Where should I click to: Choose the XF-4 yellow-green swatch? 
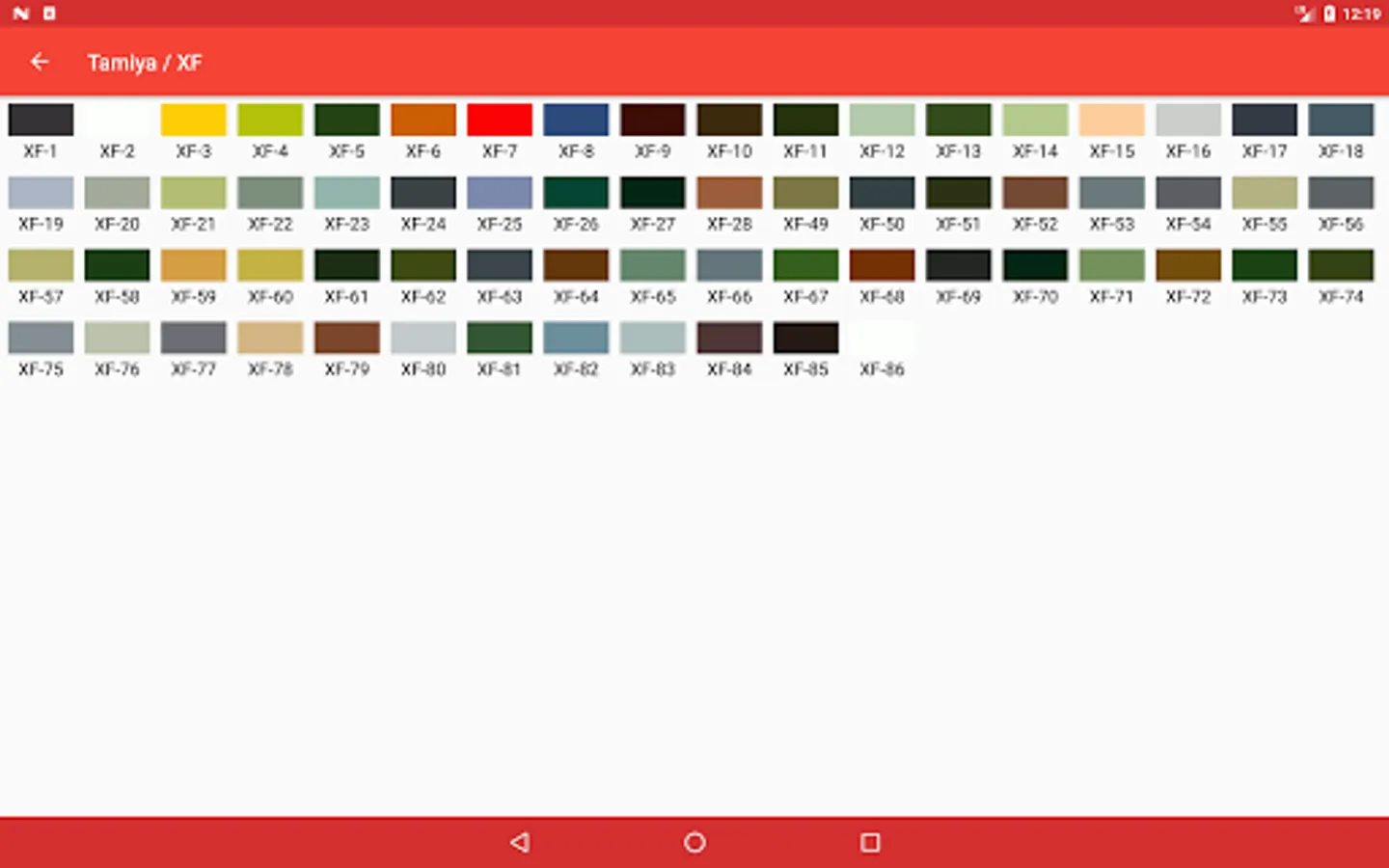(x=270, y=120)
